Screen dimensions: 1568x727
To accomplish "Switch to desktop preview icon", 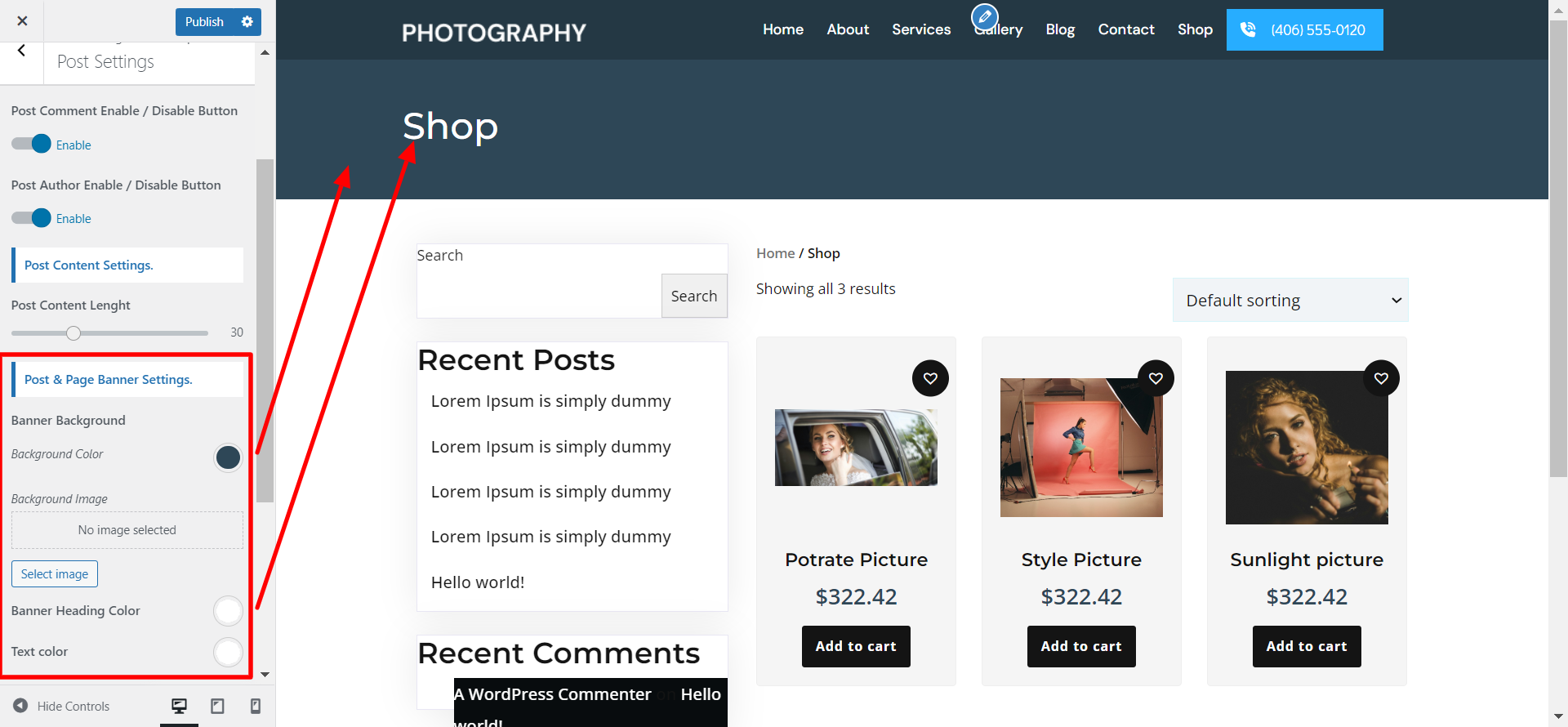I will click(179, 706).
